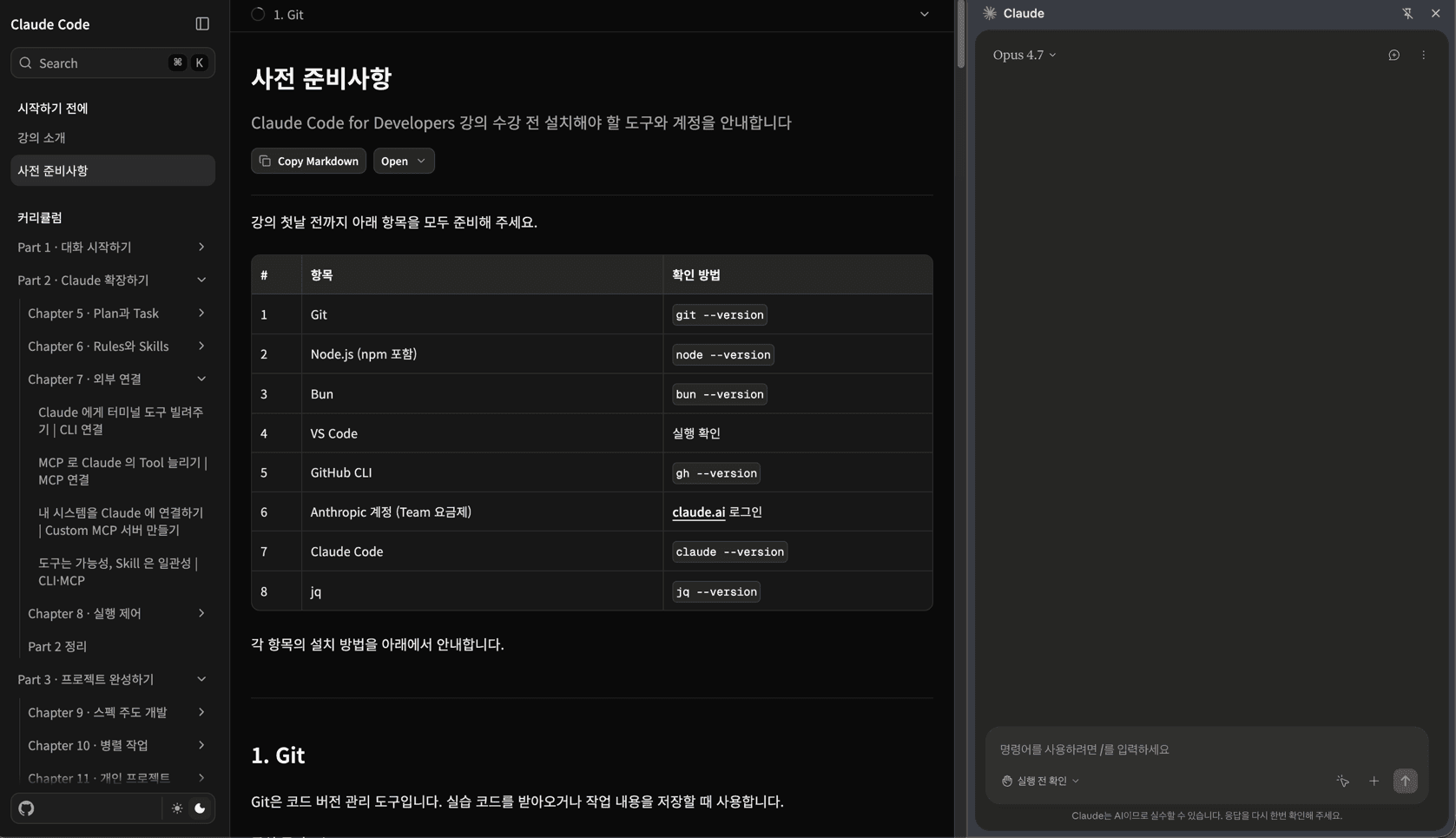Click the jq --version code cell
1456x838 pixels.
click(x=716, y=592)
